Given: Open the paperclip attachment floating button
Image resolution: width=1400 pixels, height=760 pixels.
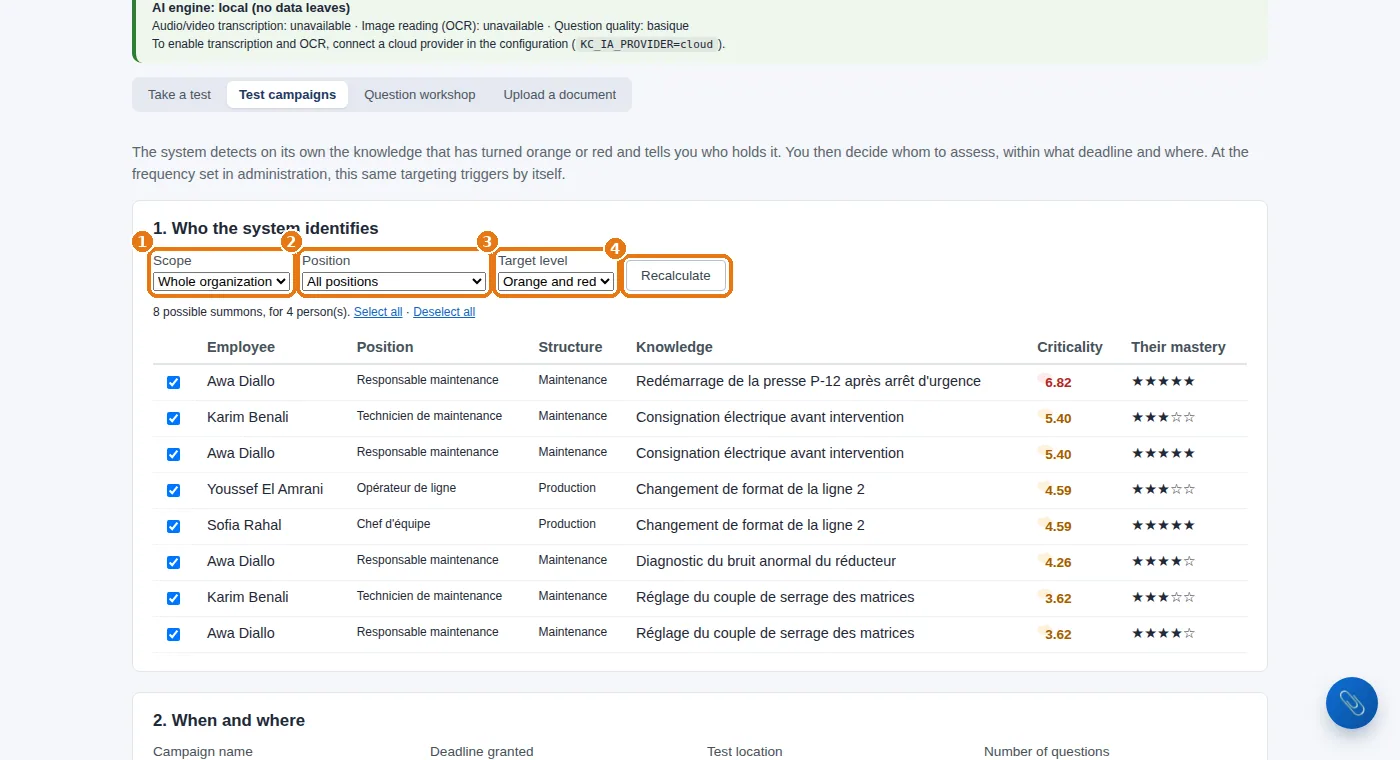Looking at the screenshot, I should pos(1351,702).
